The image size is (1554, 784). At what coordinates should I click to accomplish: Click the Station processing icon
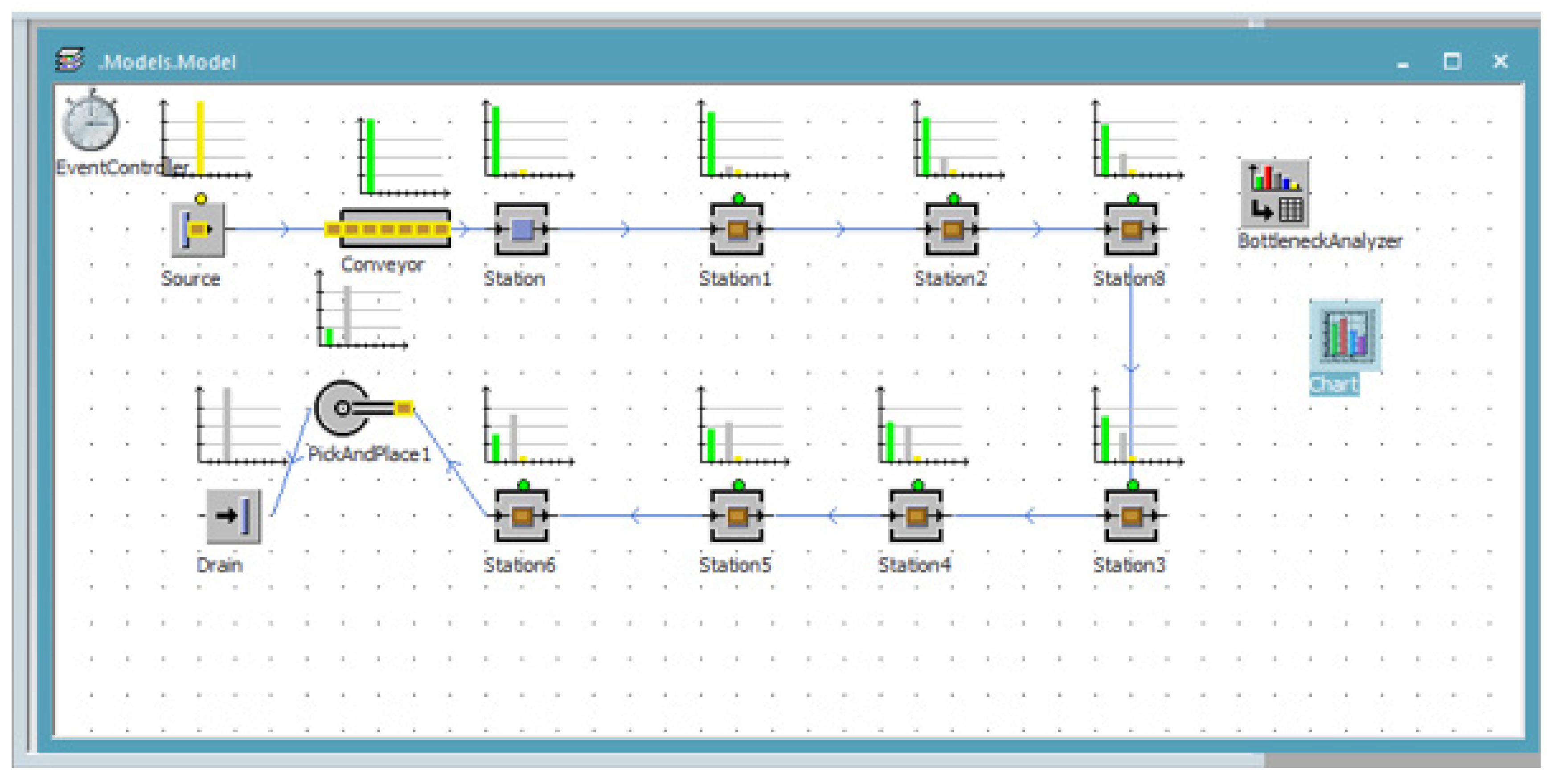click(x=521, y=229)
